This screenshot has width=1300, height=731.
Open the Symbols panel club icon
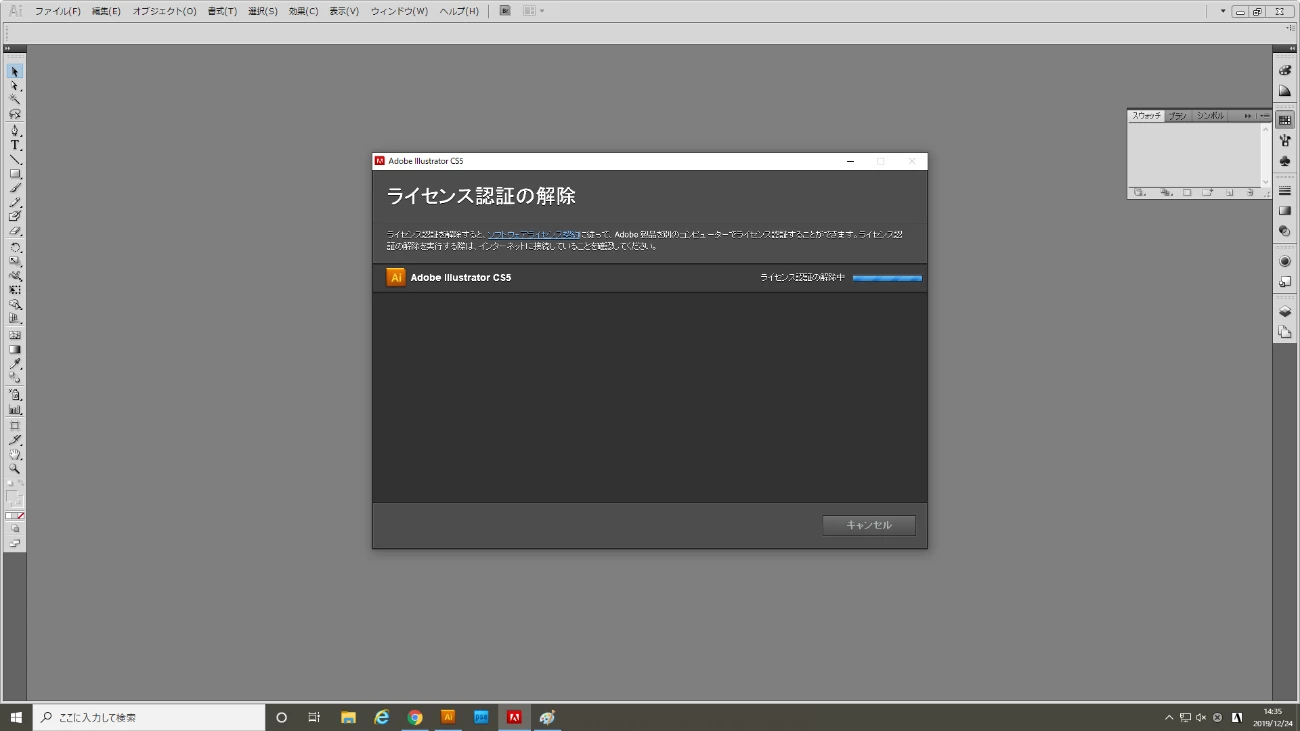pyautogui.click(x=1285, y=161)
